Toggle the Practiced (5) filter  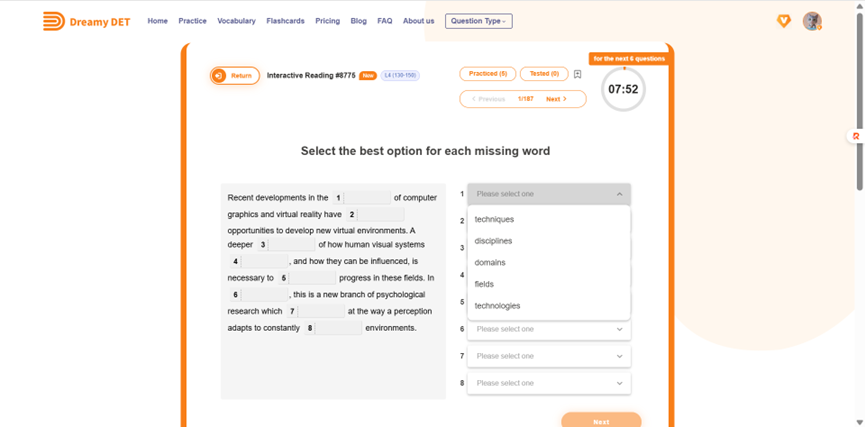[488, 73]
